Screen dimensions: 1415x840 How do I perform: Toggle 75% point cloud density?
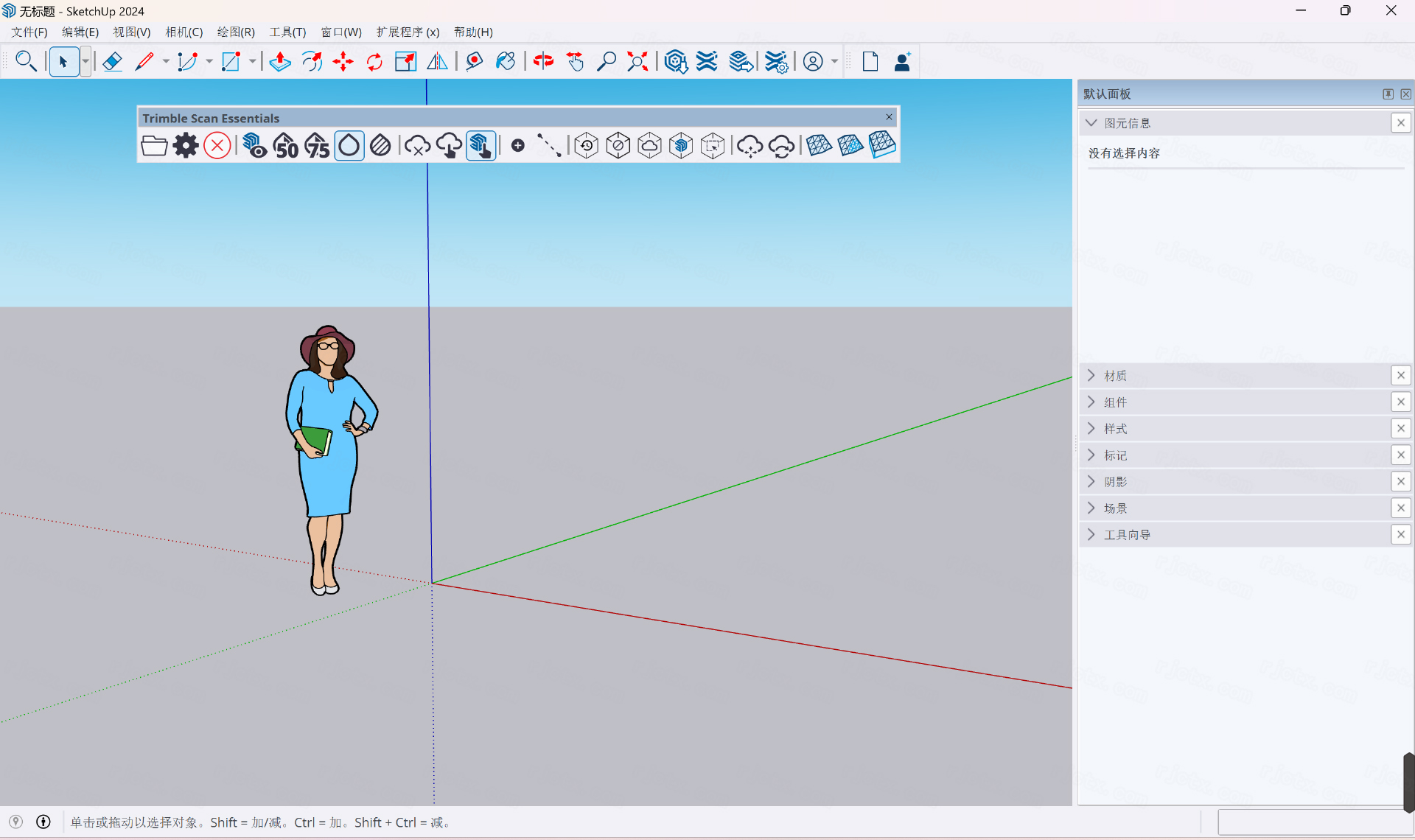318,145
